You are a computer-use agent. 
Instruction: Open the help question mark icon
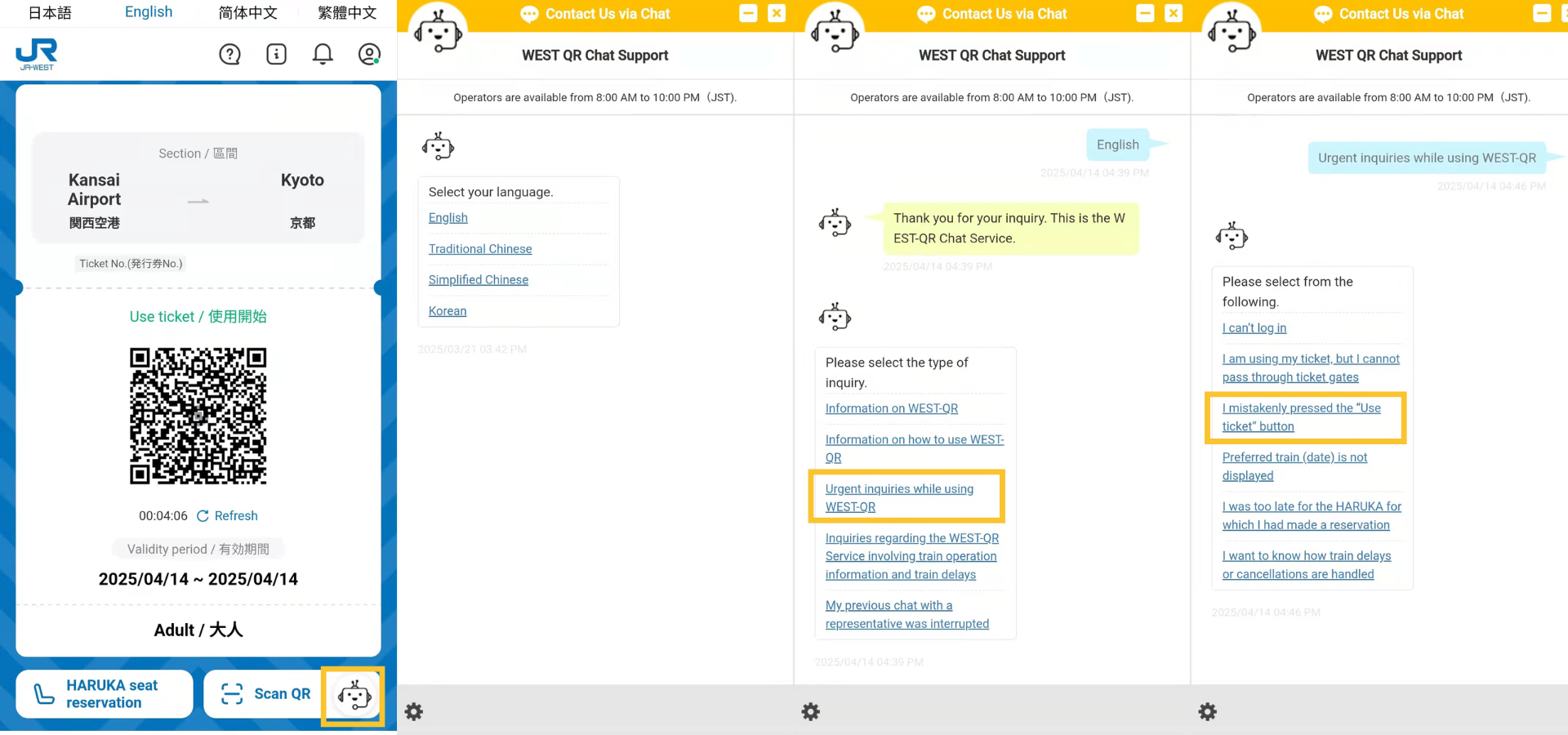[x=230, y=55]
